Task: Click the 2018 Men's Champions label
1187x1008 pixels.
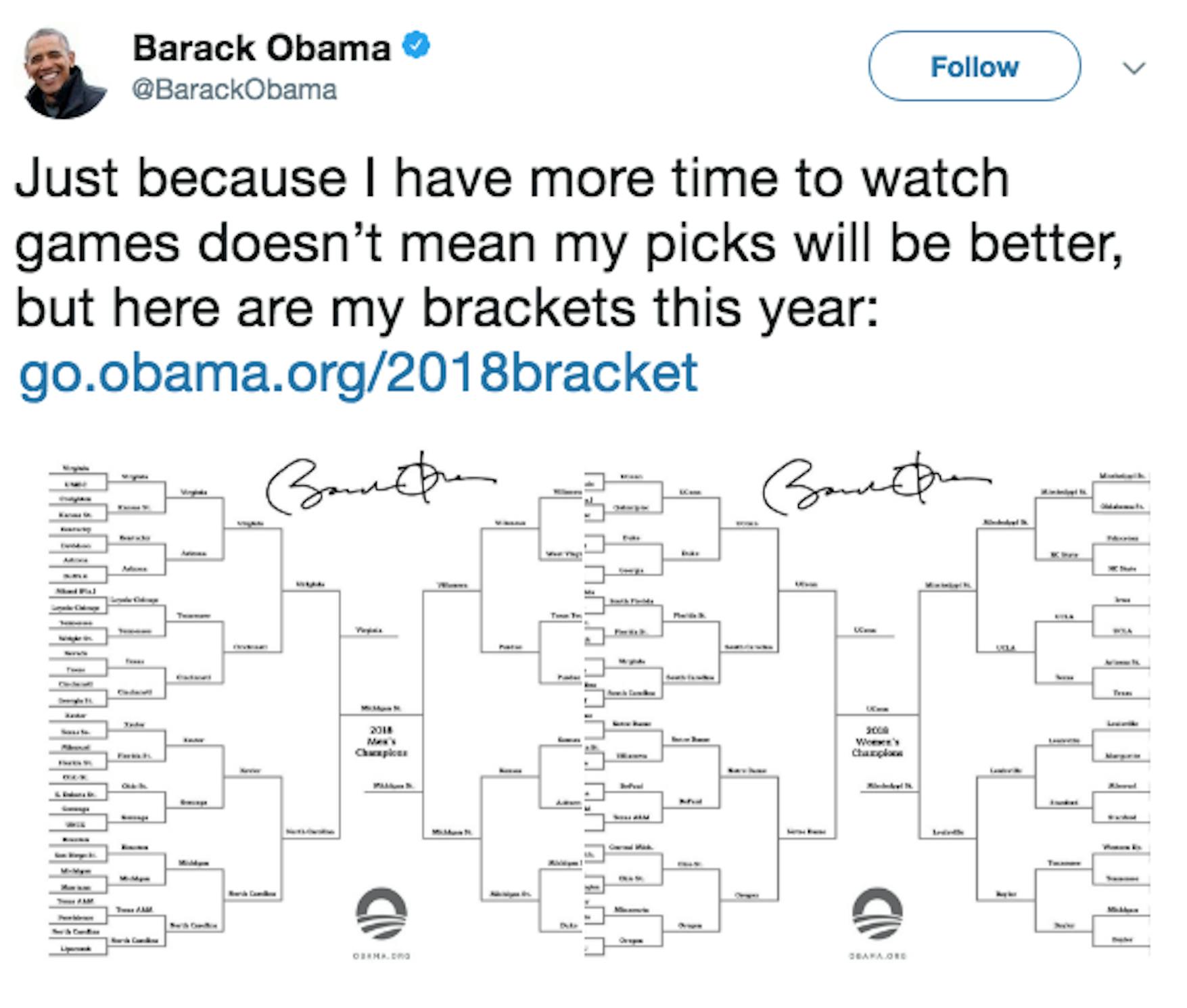Action: click(x=381, y=742)
